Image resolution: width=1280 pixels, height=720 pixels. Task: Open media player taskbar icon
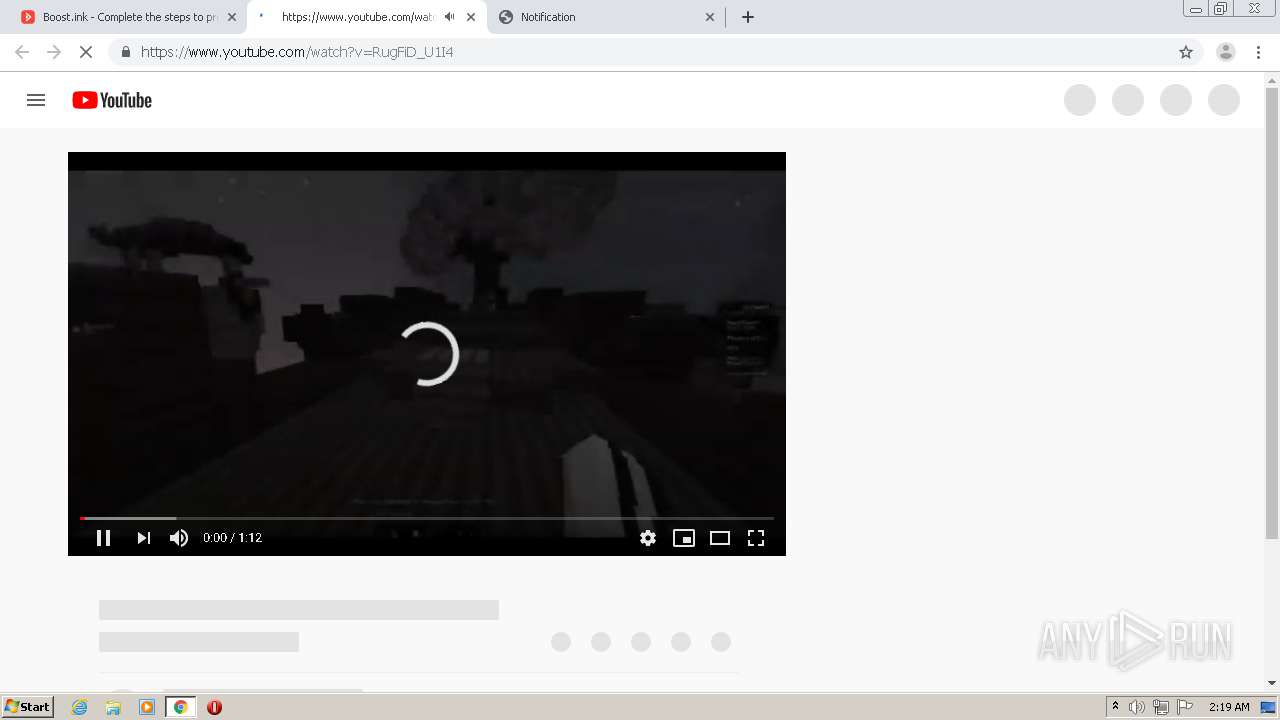pyautogui.click(x=147, y=707)
